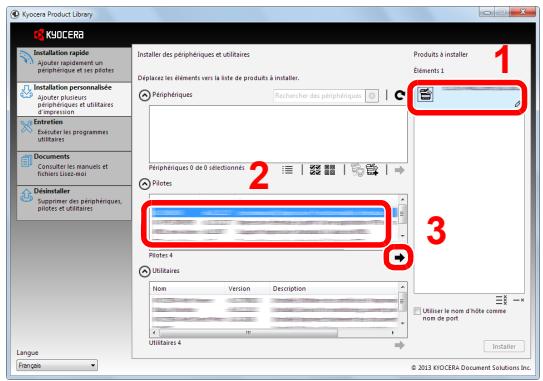Image resolution: width=543 pixels, height=381 pixels.
Task: Toggle 'Utiliser le nom d'hôte comme nom de port'
Action: (x=417, y=311)
